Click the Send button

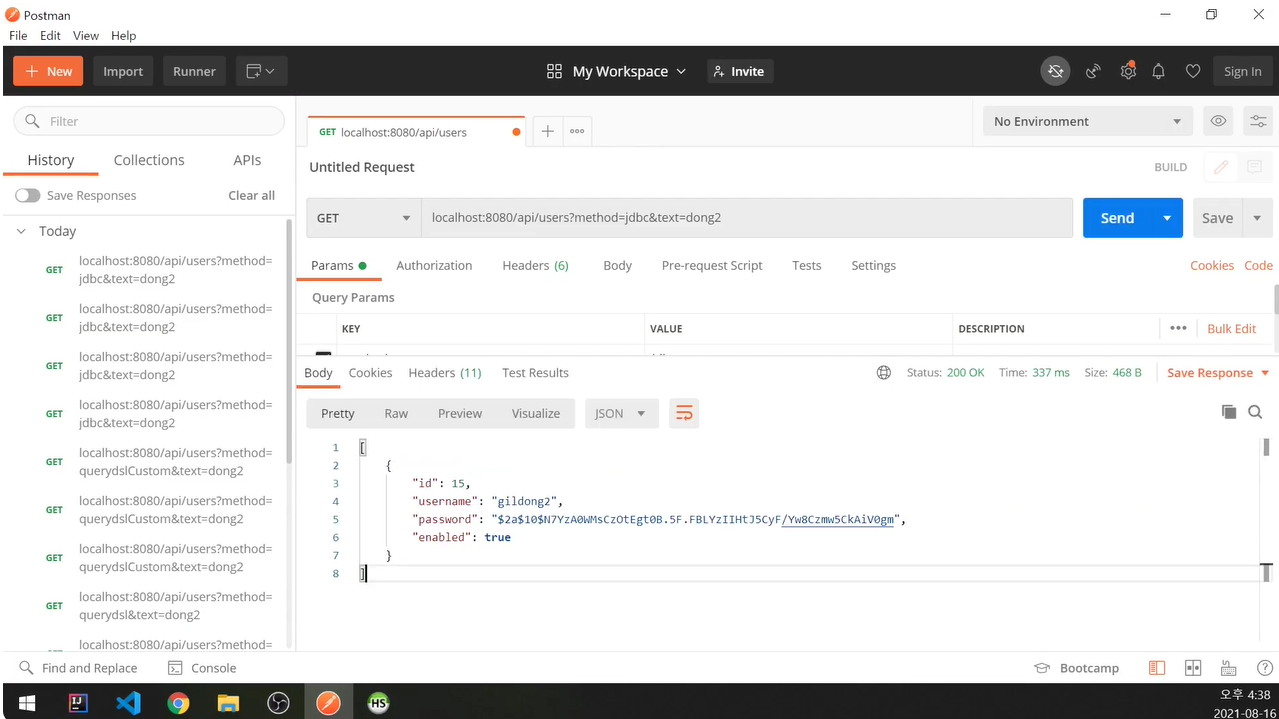point(1117,218)
